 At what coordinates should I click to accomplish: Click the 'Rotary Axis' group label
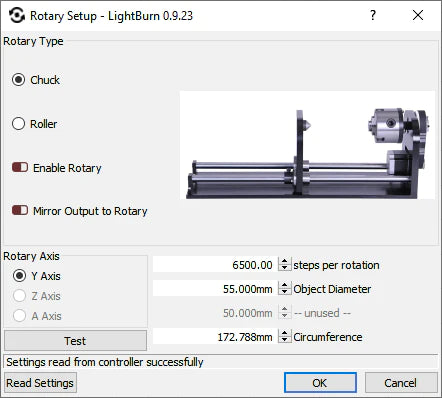[x=31, y=256]
